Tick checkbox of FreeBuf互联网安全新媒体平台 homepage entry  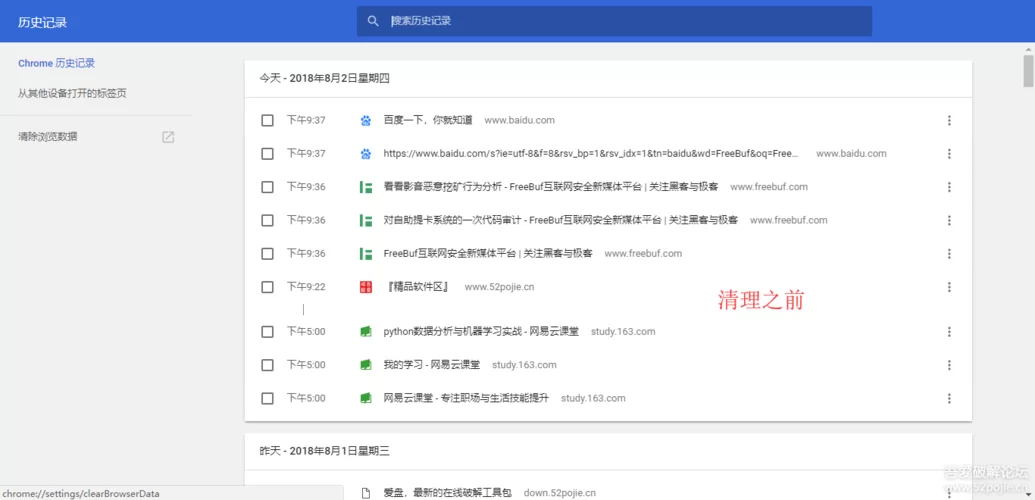pos(267,254)
